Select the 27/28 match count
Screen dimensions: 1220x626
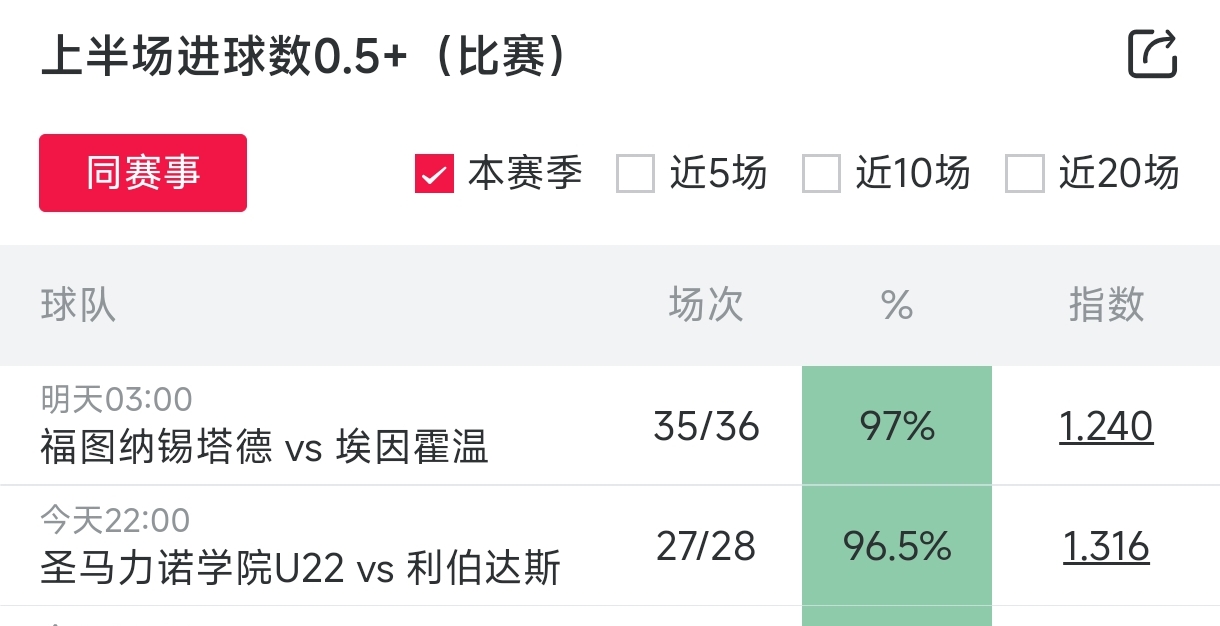click(x=706, y=547)
